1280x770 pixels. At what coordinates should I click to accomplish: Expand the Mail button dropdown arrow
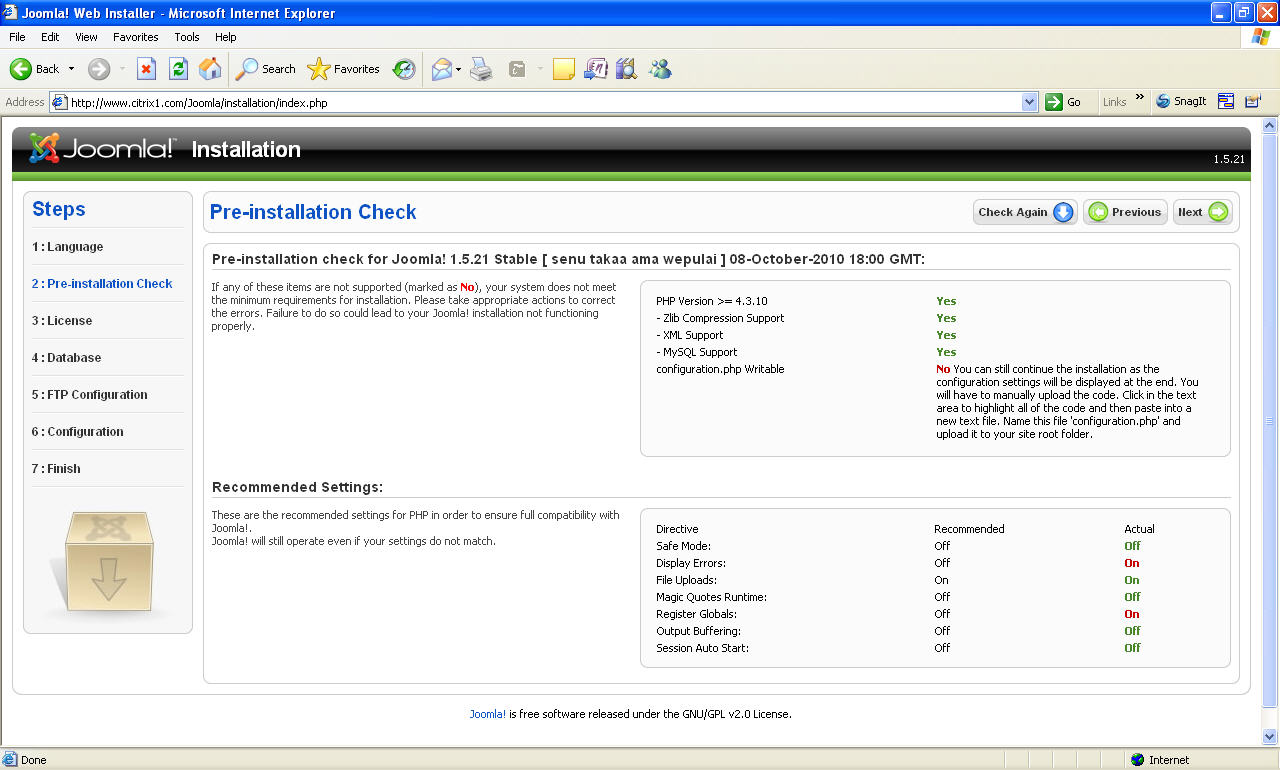coord(458,69)
